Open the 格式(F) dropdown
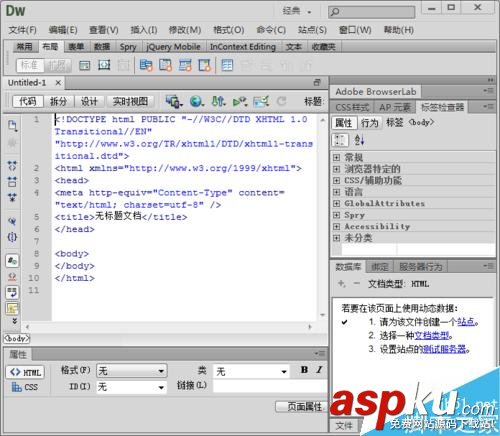 pyautogui.click(x=132, y=371)
